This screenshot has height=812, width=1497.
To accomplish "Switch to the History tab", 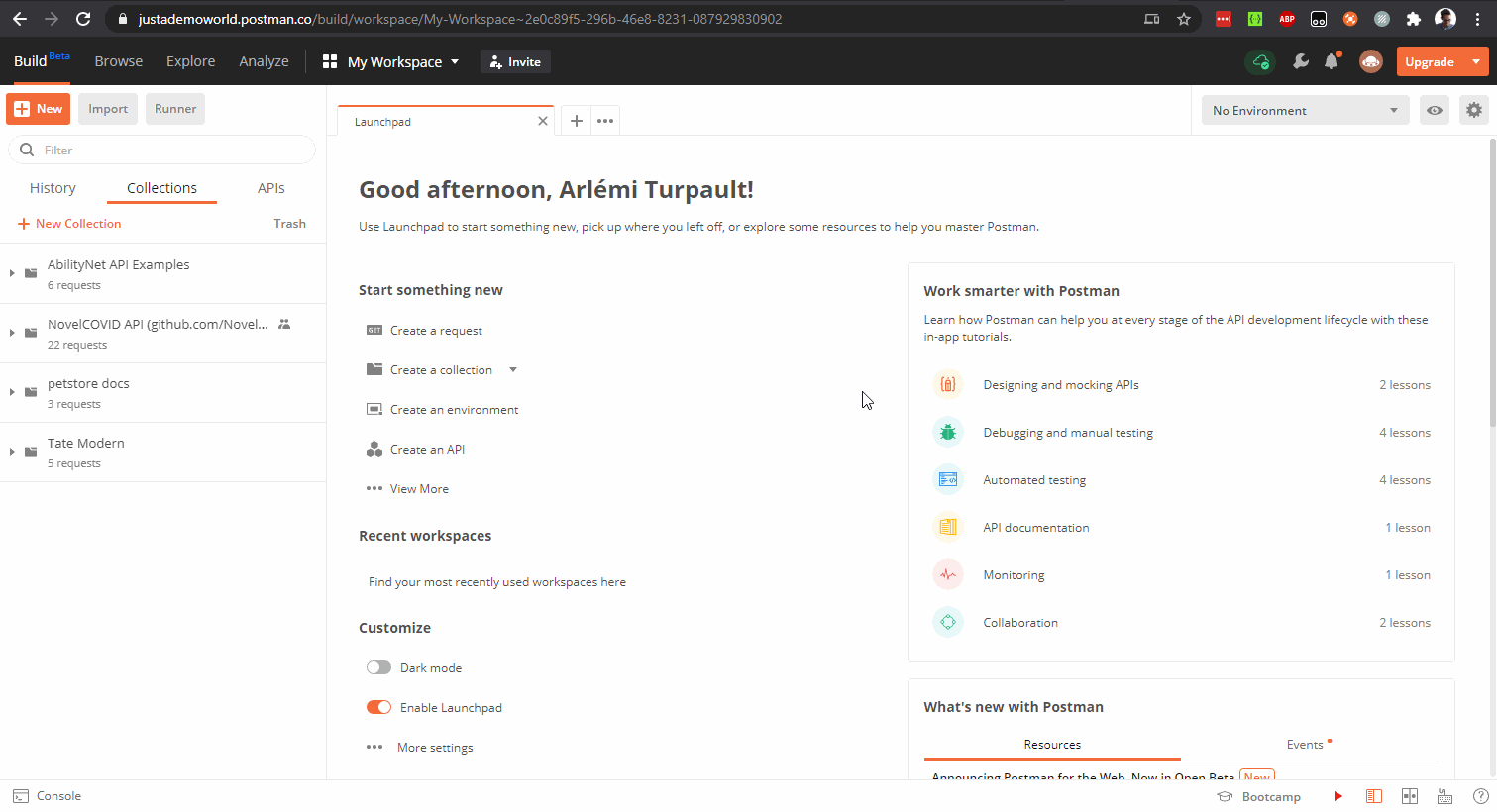I will 53,187.
